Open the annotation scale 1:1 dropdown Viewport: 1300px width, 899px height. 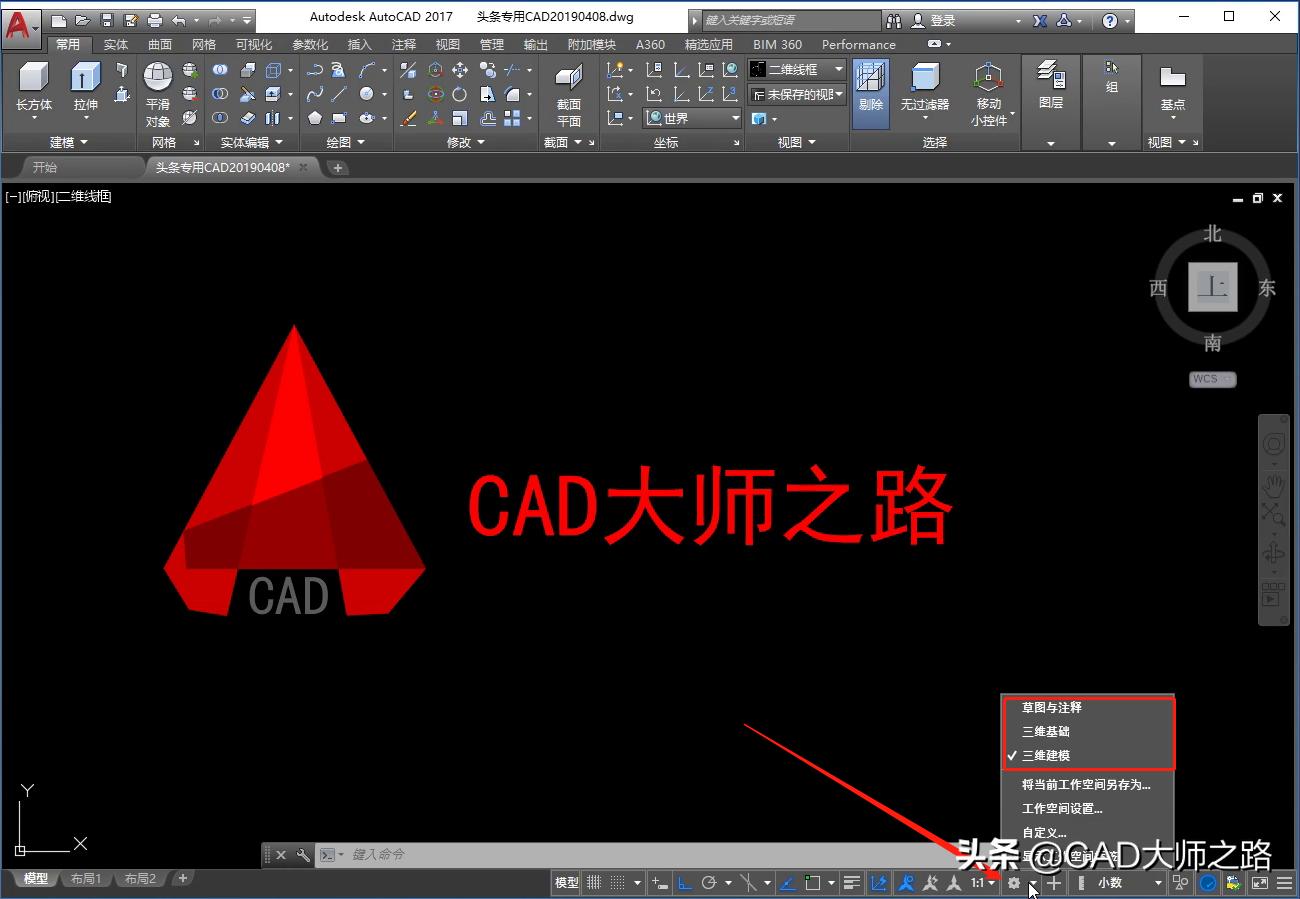tap(983, 883)
